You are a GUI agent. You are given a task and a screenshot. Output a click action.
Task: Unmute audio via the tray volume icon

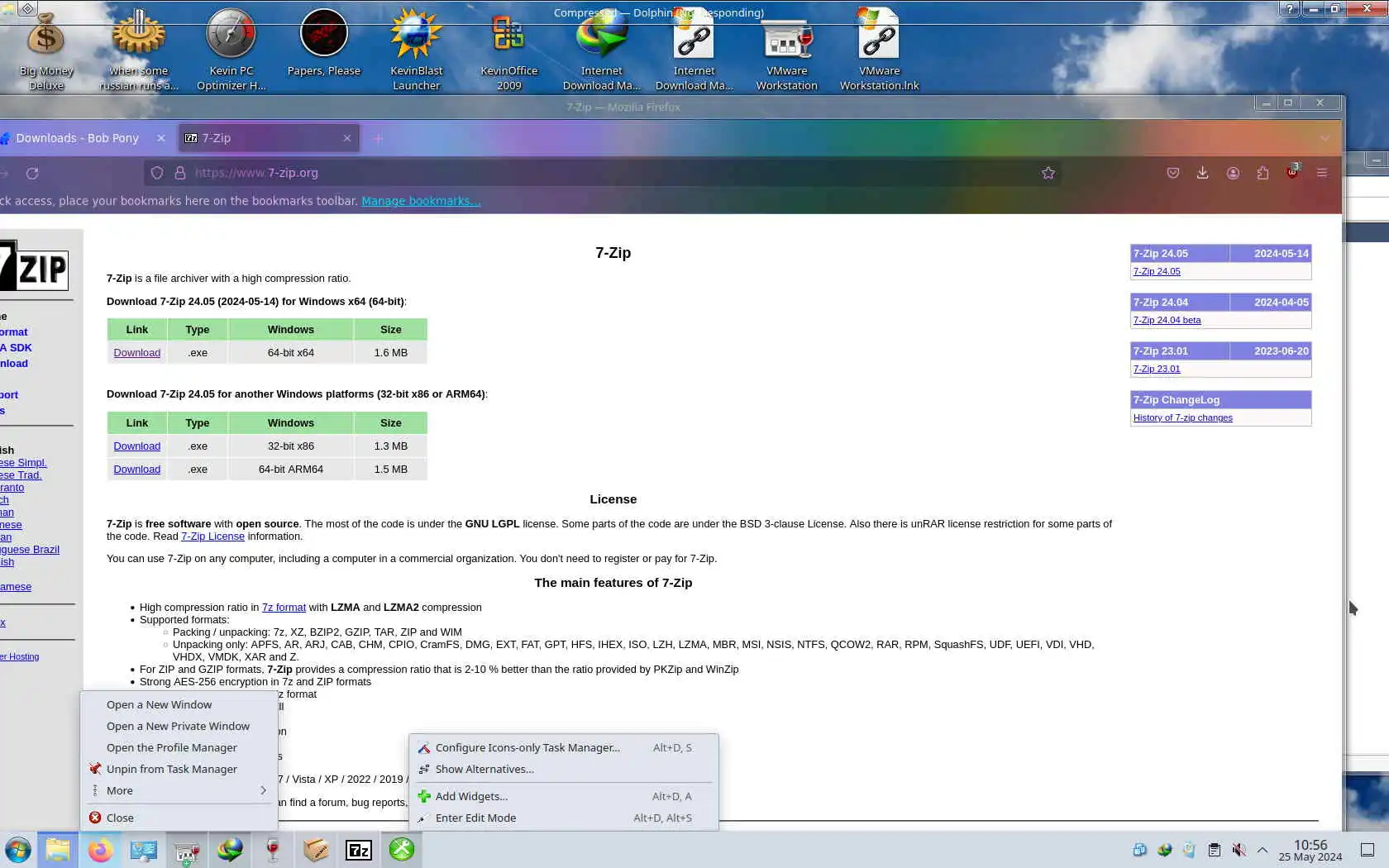coord(1239,850)
